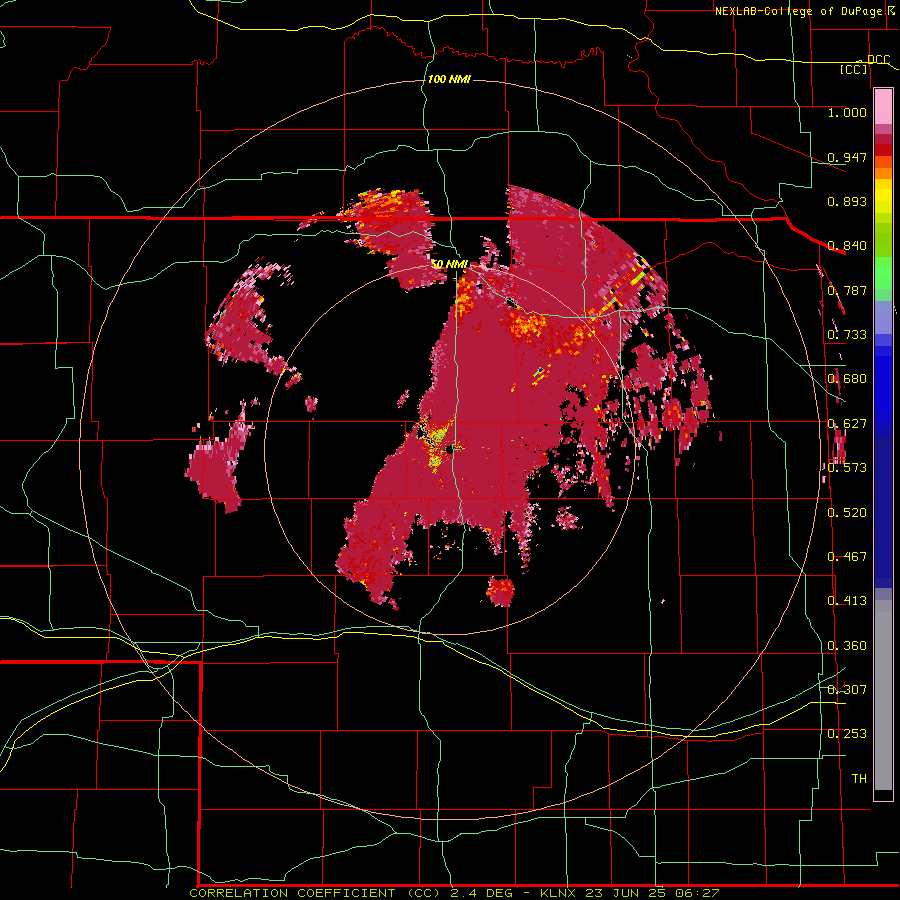Click the 100 NMI range ring label

[x=449, y=79]
